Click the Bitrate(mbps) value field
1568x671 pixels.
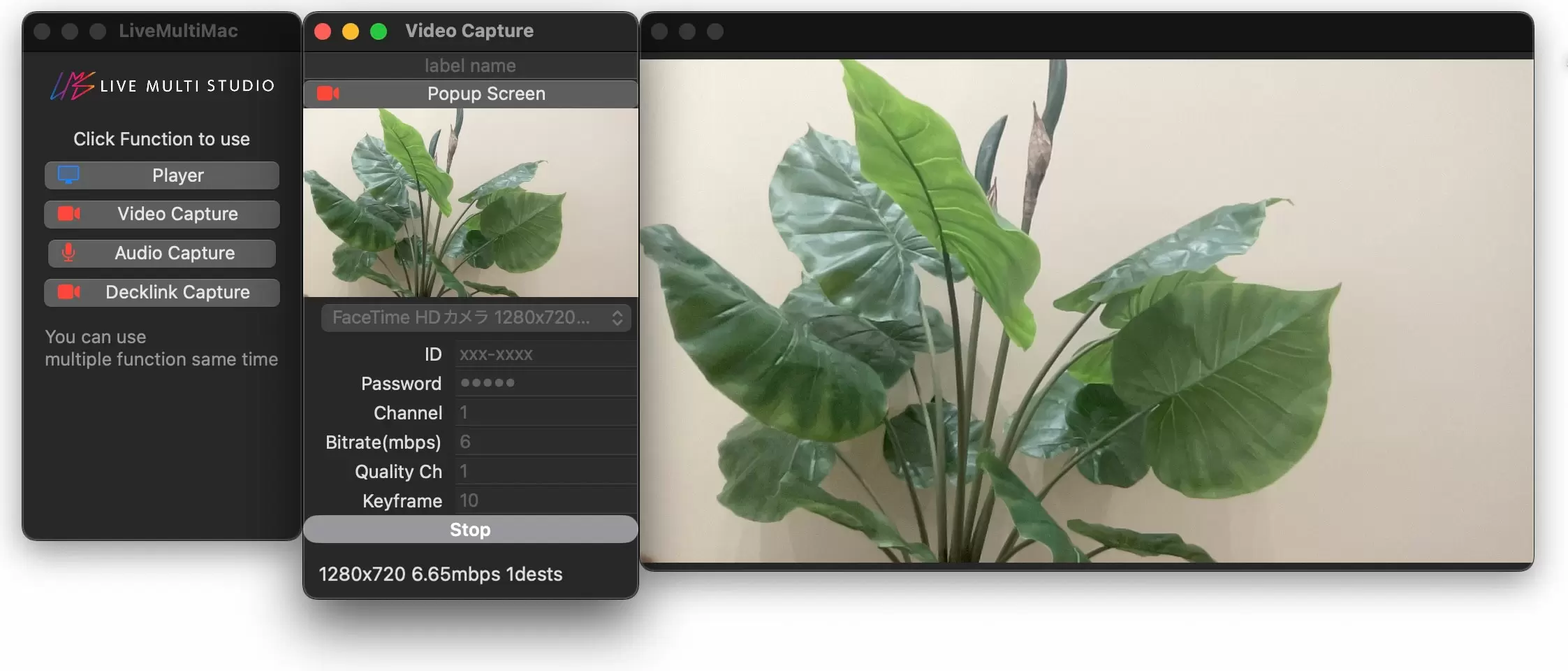545,442
